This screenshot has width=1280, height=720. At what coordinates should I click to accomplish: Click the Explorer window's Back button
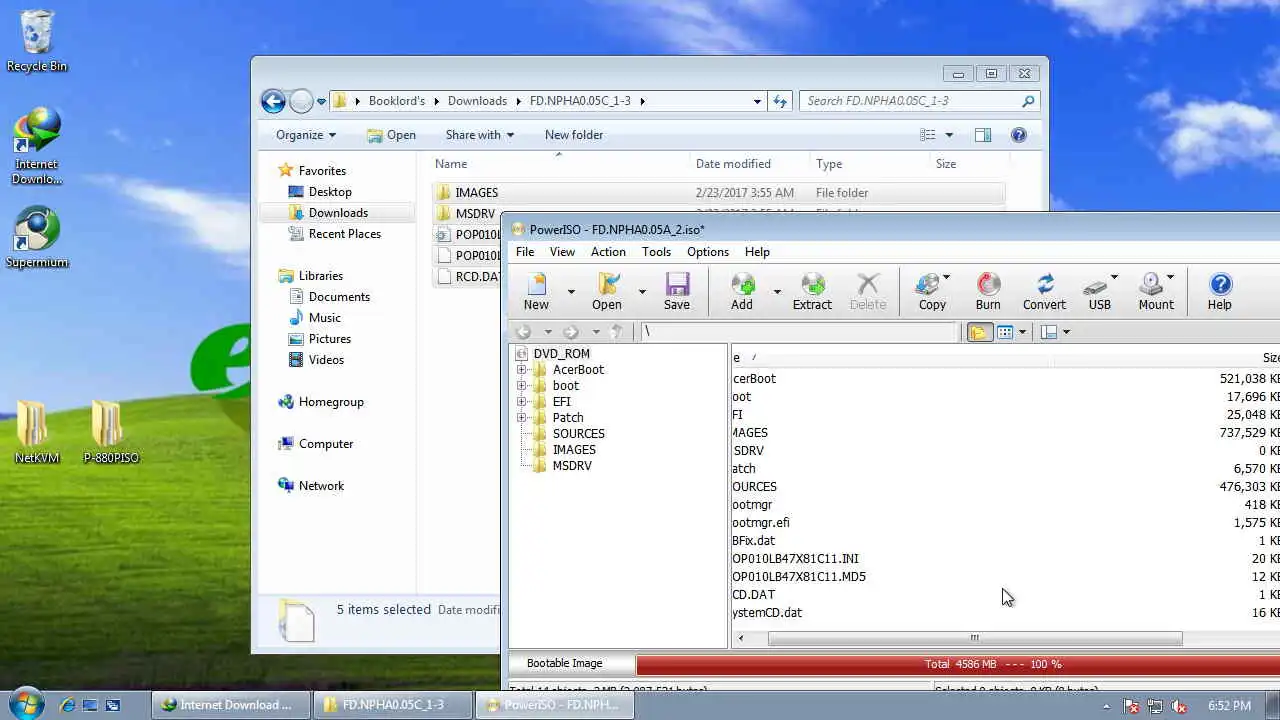pos(273,100)
